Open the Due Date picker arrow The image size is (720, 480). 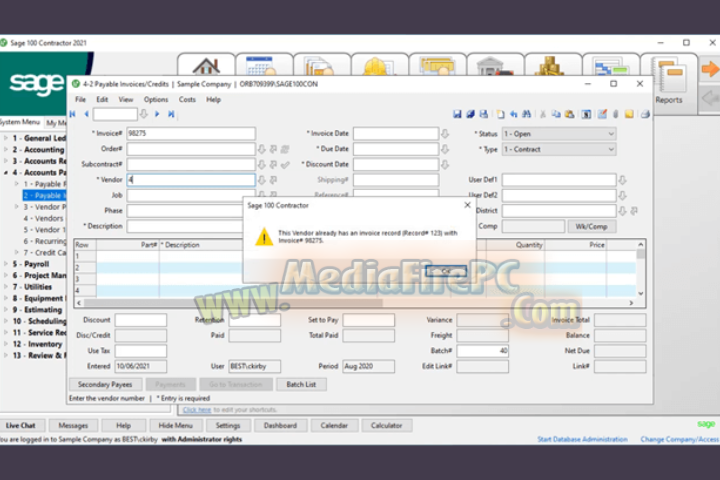[445, 149]
